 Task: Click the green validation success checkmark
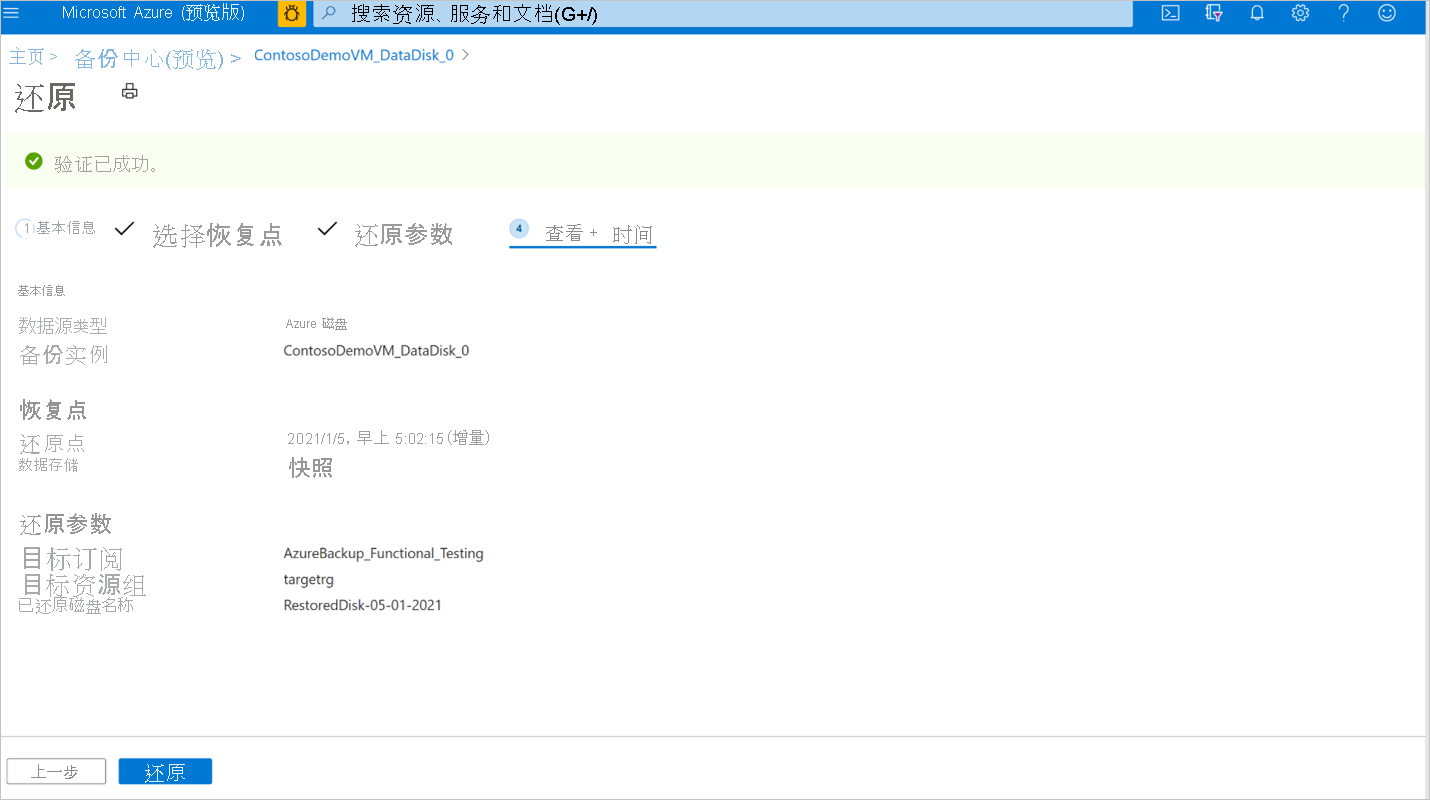pos(34,161)
